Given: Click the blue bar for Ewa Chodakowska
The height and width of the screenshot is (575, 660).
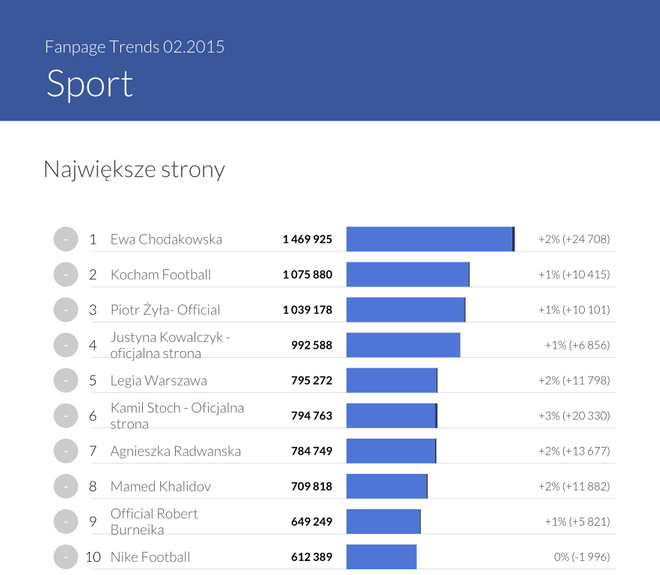Looking at the screenshot, I should [x=429, y=239].
